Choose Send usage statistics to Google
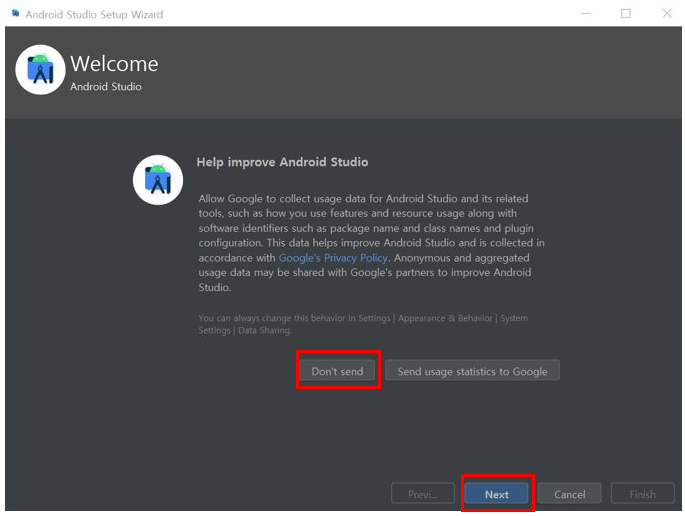 coord(472,371)
